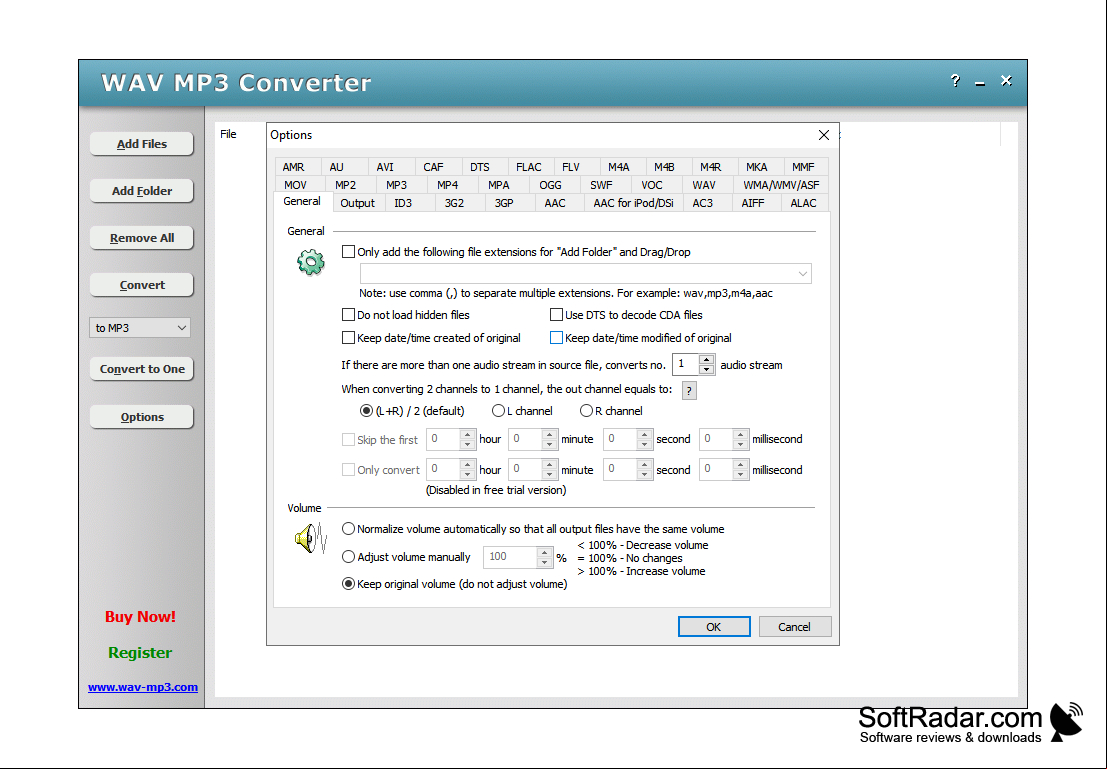Open the file extensions combo box dropdown
1107x769 pixels.
802,273
